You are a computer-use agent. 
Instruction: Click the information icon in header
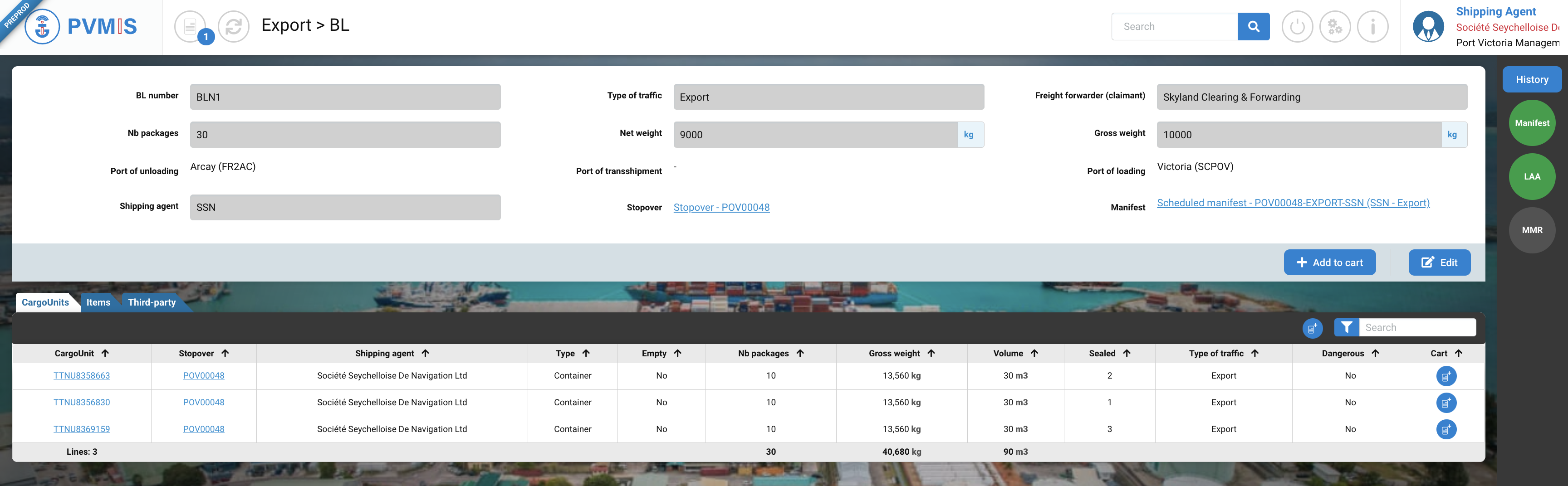coord(1372,27)
